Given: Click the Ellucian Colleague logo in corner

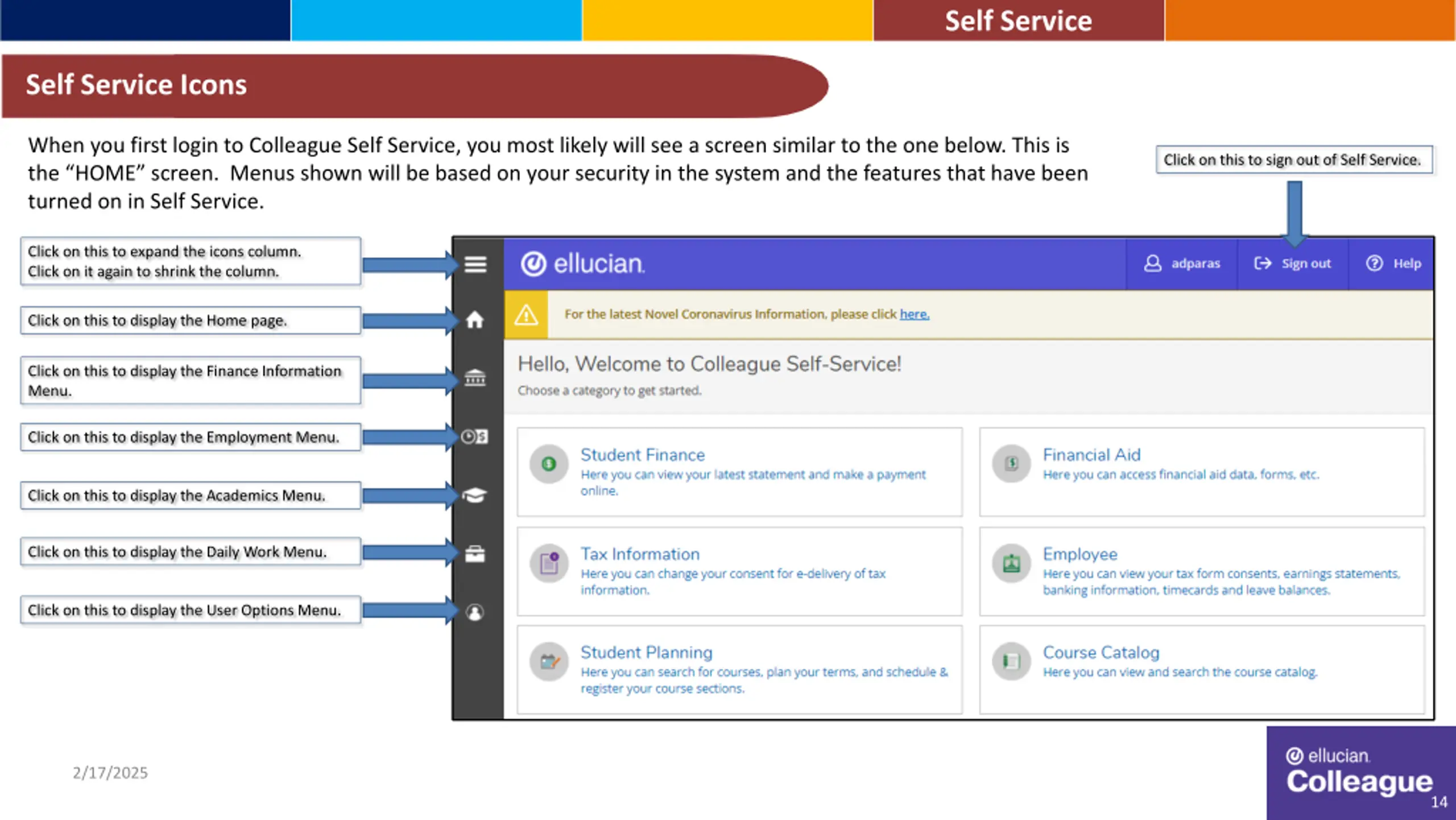Looking at the screenshot, I should [x=1359, y=773].
